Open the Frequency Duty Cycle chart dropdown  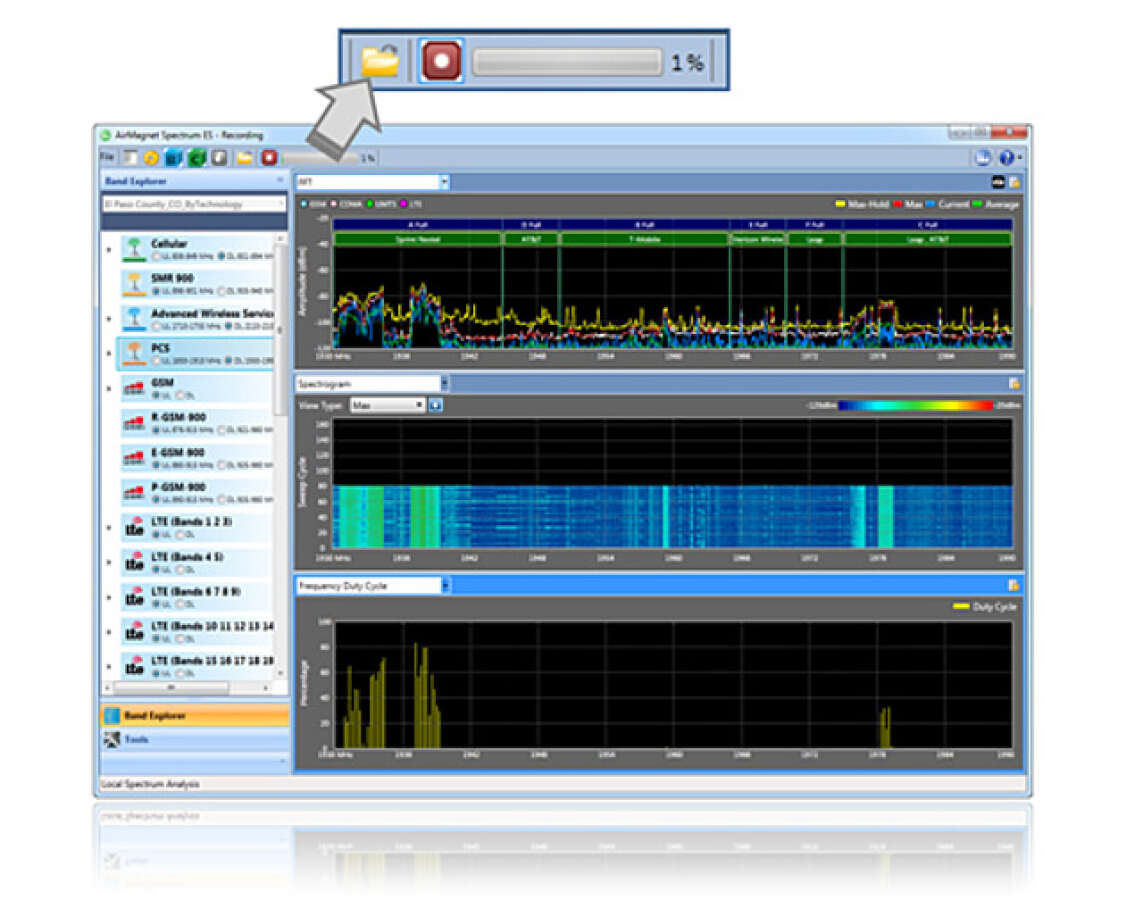(372, 585)
